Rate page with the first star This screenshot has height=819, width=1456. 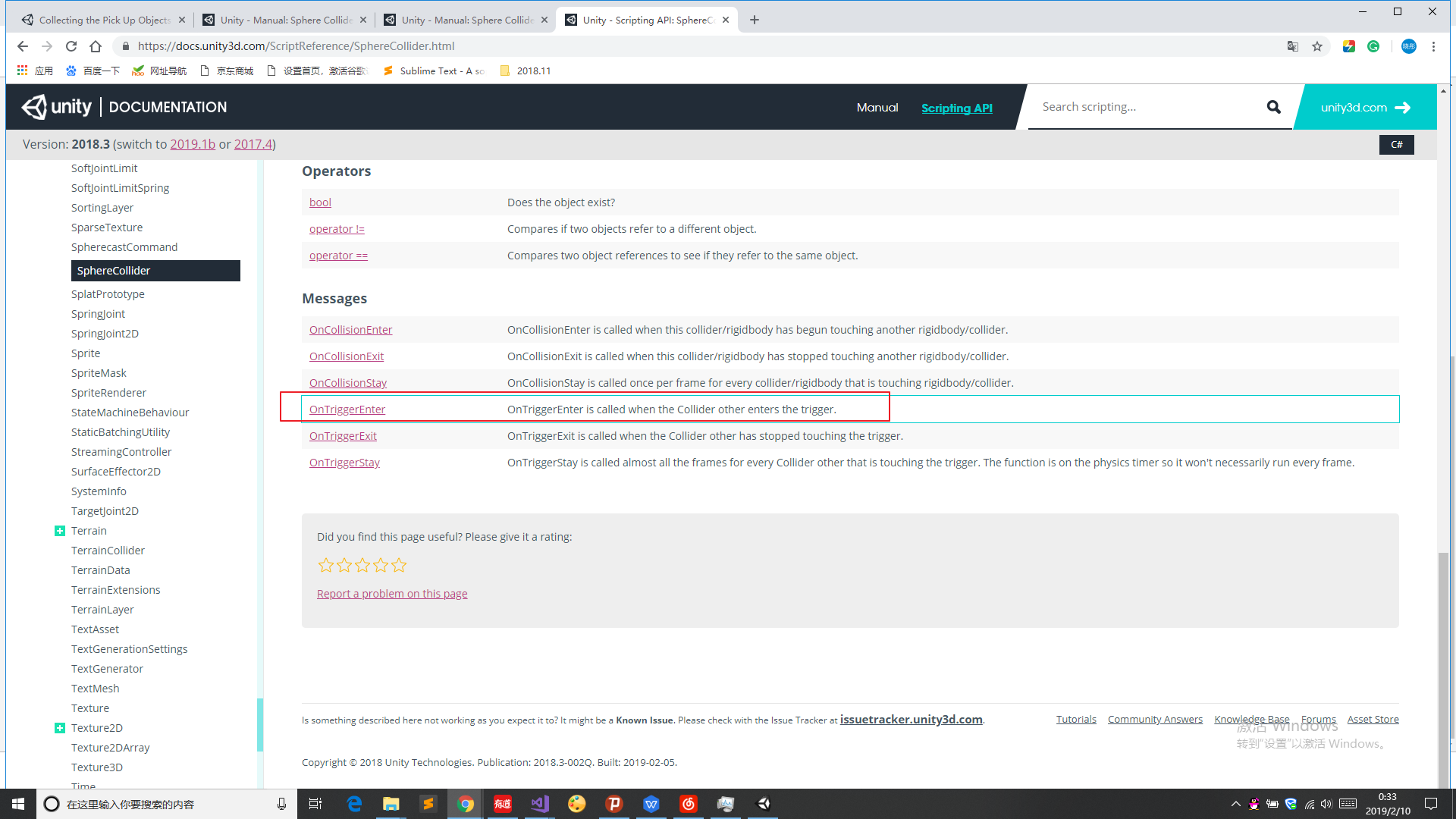click(x=325, y=565)
